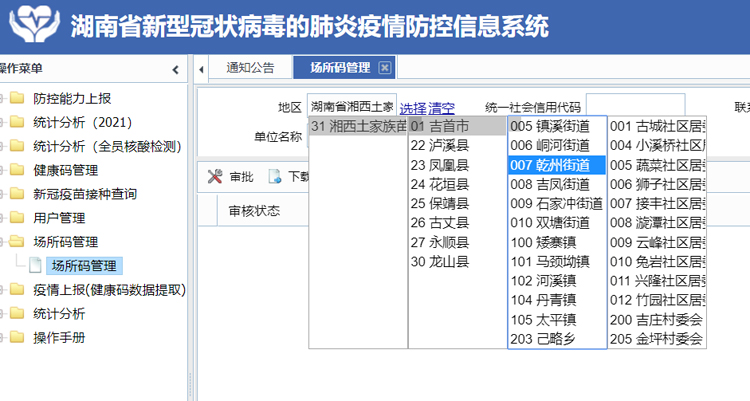Focus the 统一社会信用代码 input field
Viewport: 750px width, 401px height.
(636, 105)
